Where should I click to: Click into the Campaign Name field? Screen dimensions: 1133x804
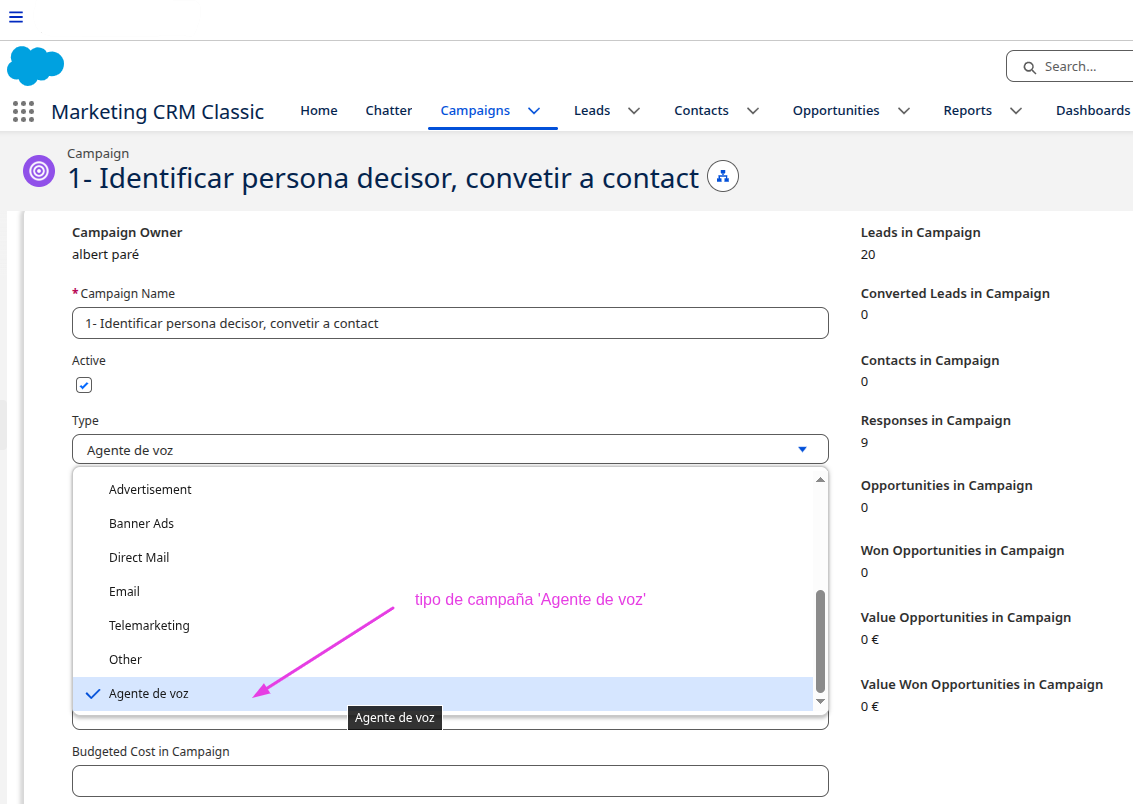450,323
